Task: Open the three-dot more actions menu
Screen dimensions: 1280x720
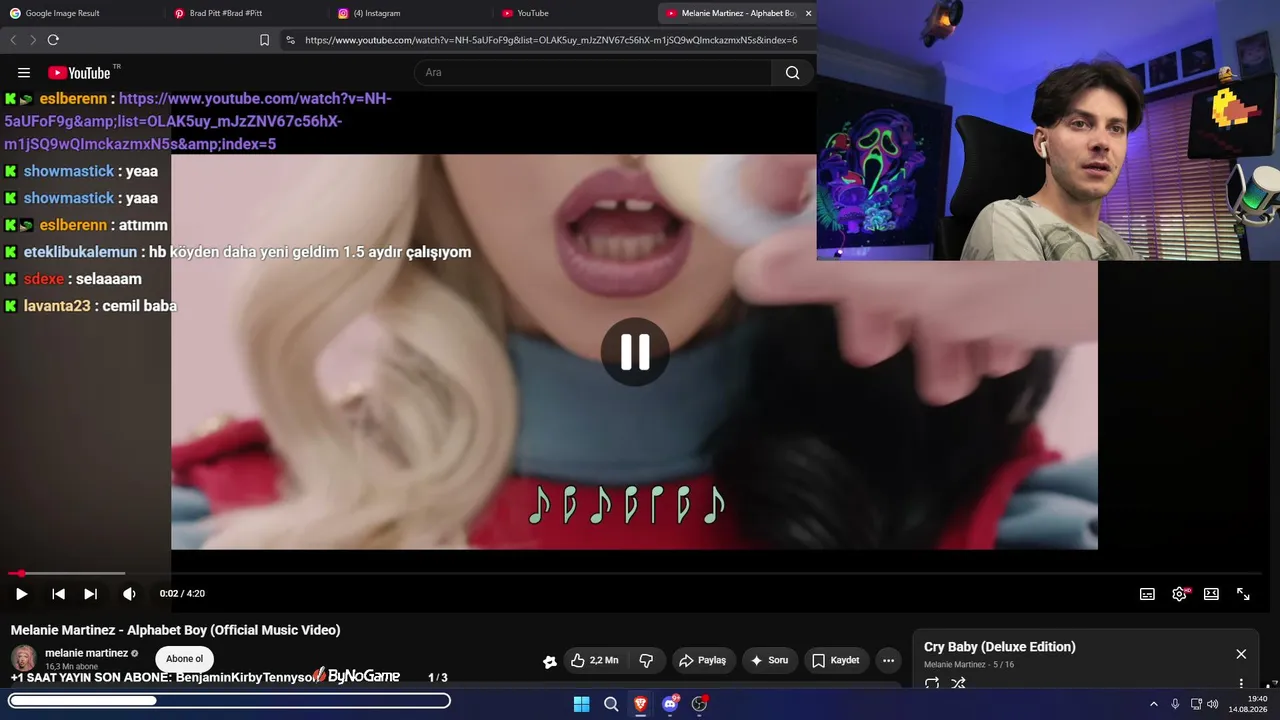Action: tap(888, 660)
